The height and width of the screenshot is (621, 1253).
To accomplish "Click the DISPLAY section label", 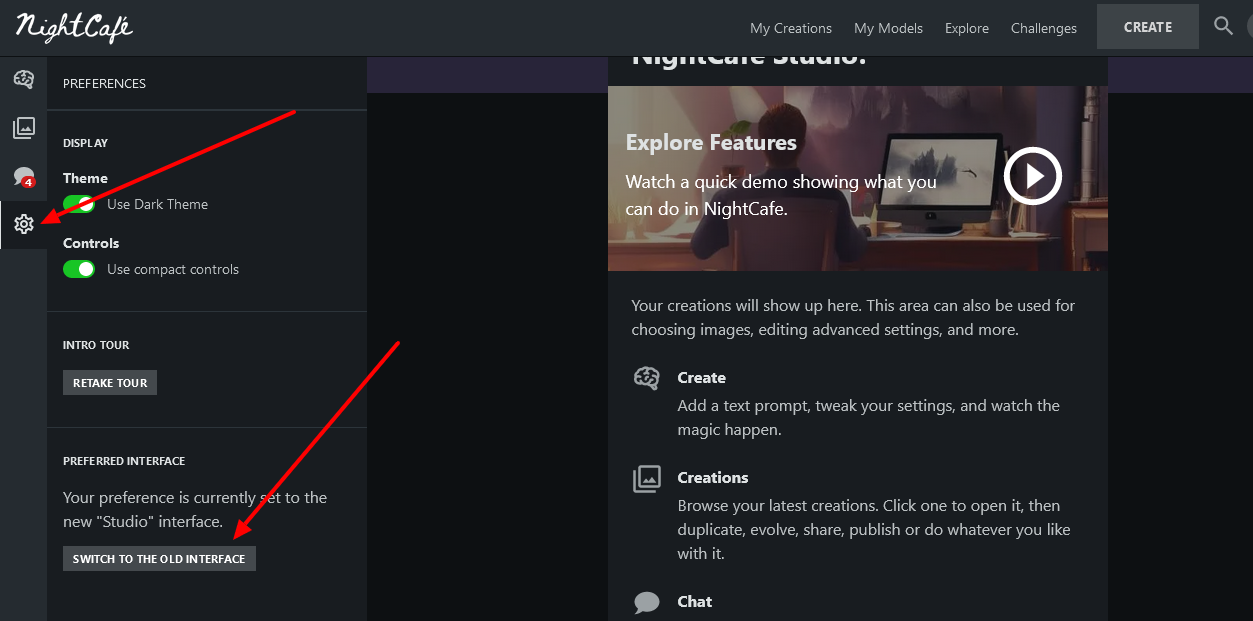I will point(85,143).
